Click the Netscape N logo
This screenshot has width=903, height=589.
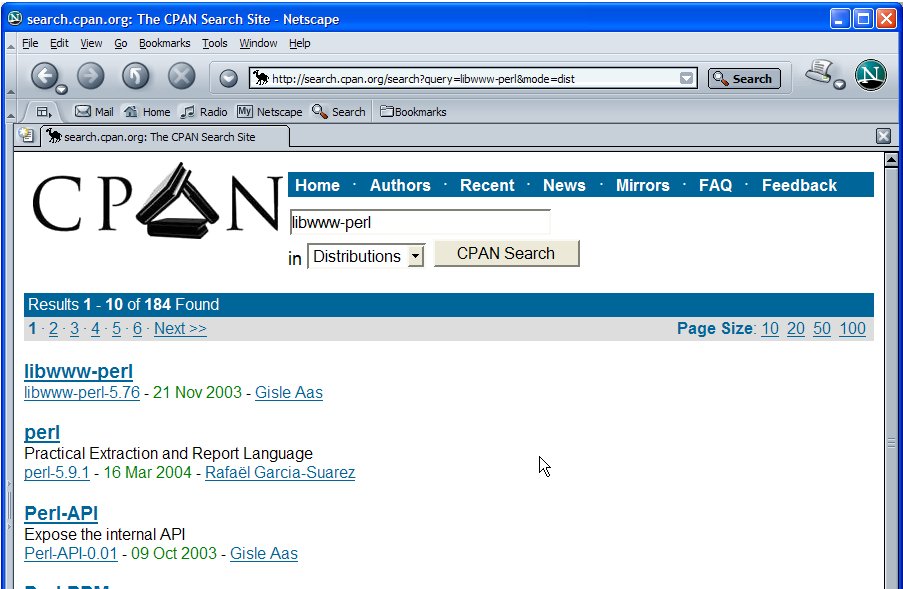coord(870,75)
